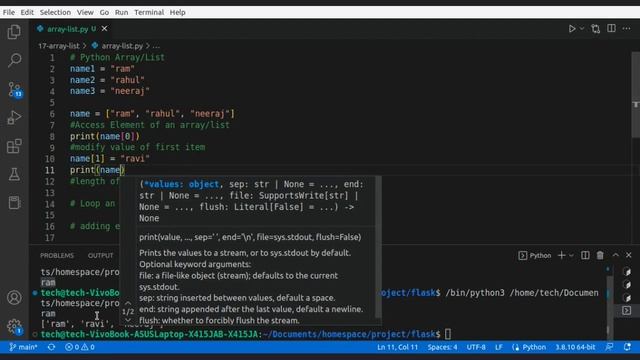Open the Testing flask view
Image resolution: width=640 pixels, height=360 pixels.
[14, 174]
